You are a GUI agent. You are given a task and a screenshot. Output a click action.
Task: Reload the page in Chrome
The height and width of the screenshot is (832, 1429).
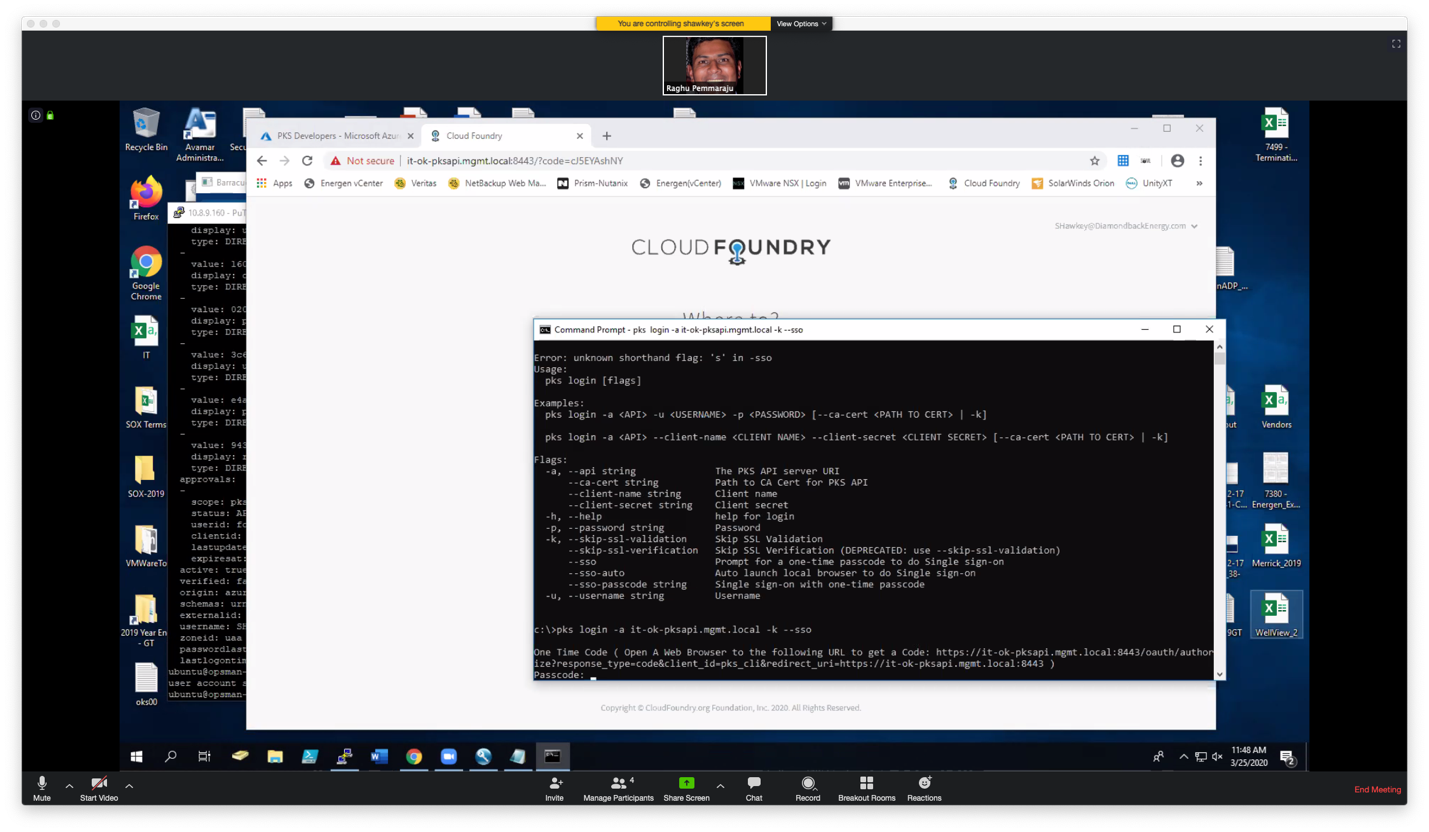click(307, 161)
